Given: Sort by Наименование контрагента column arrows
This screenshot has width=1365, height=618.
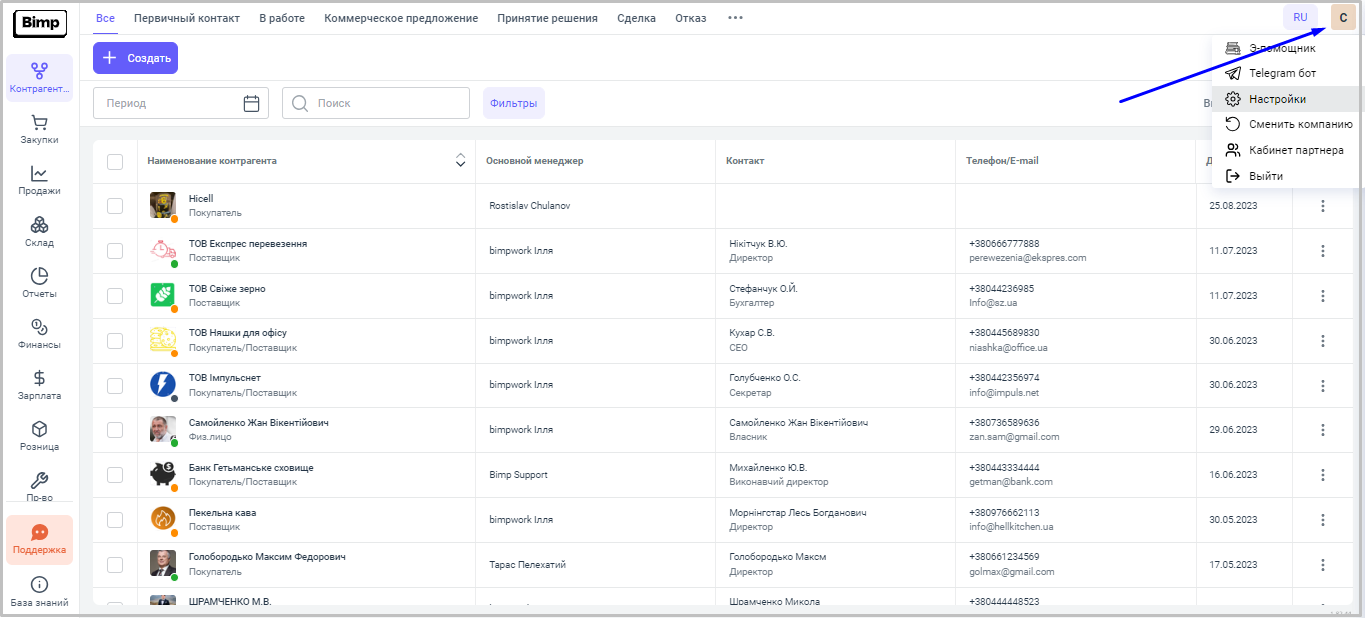Looking at the screenshot, I should (x=461, y=160).
